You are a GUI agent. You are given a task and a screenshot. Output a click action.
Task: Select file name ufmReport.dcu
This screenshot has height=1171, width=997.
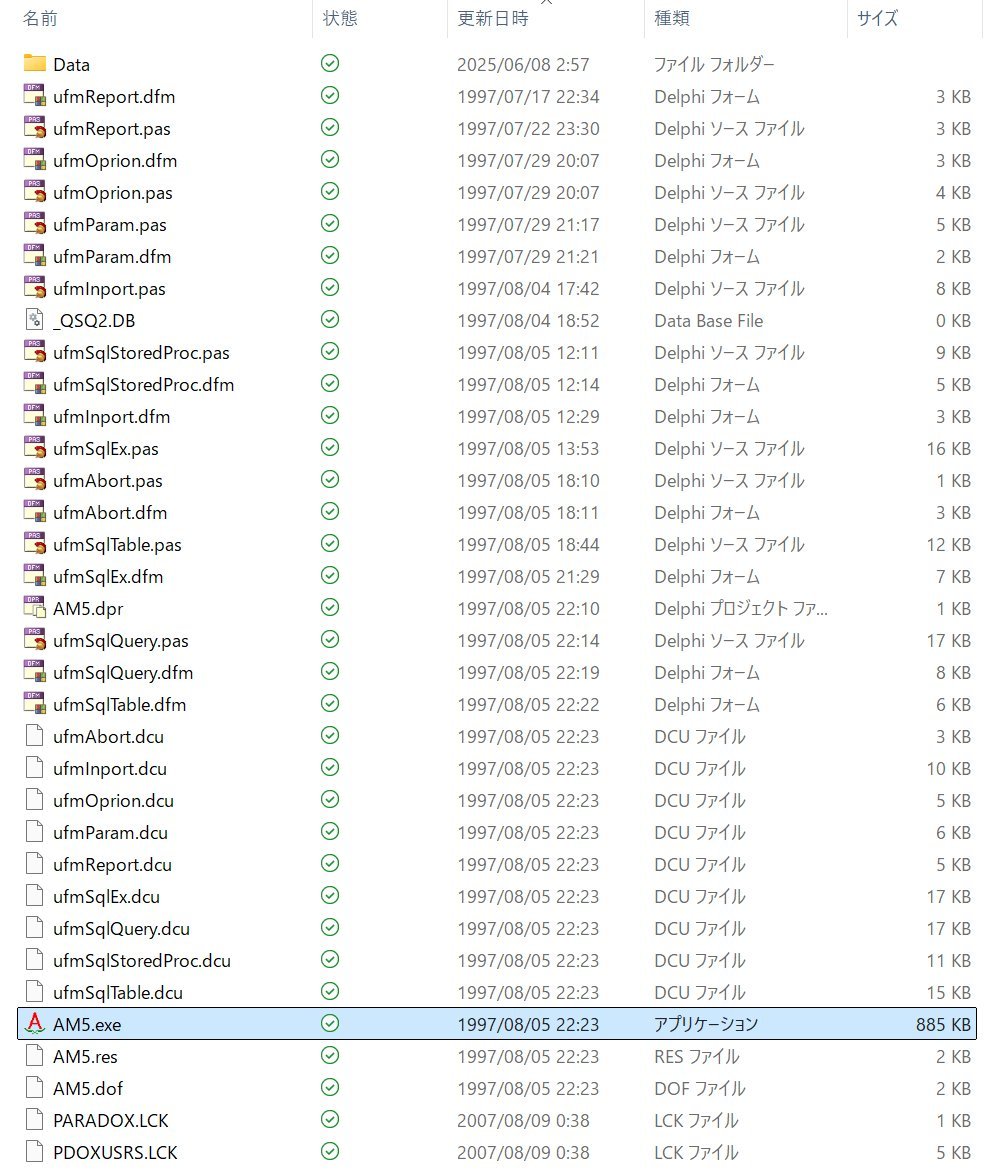pos(113,865)
